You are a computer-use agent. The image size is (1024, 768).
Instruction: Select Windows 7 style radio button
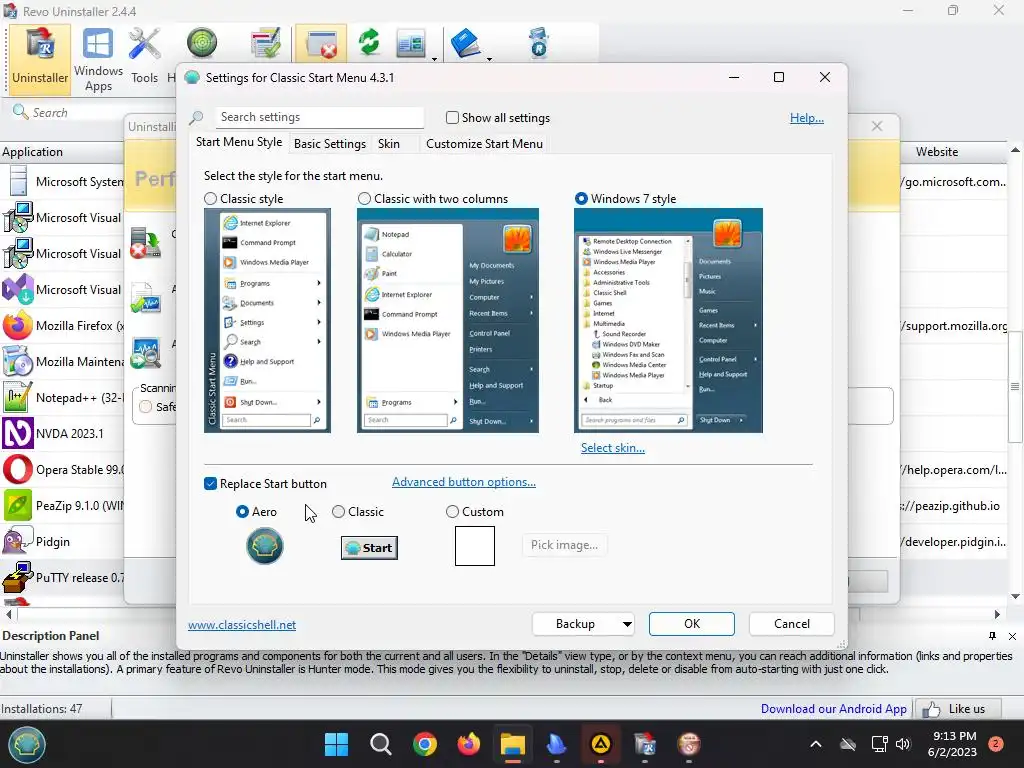[x=581, y=199]
